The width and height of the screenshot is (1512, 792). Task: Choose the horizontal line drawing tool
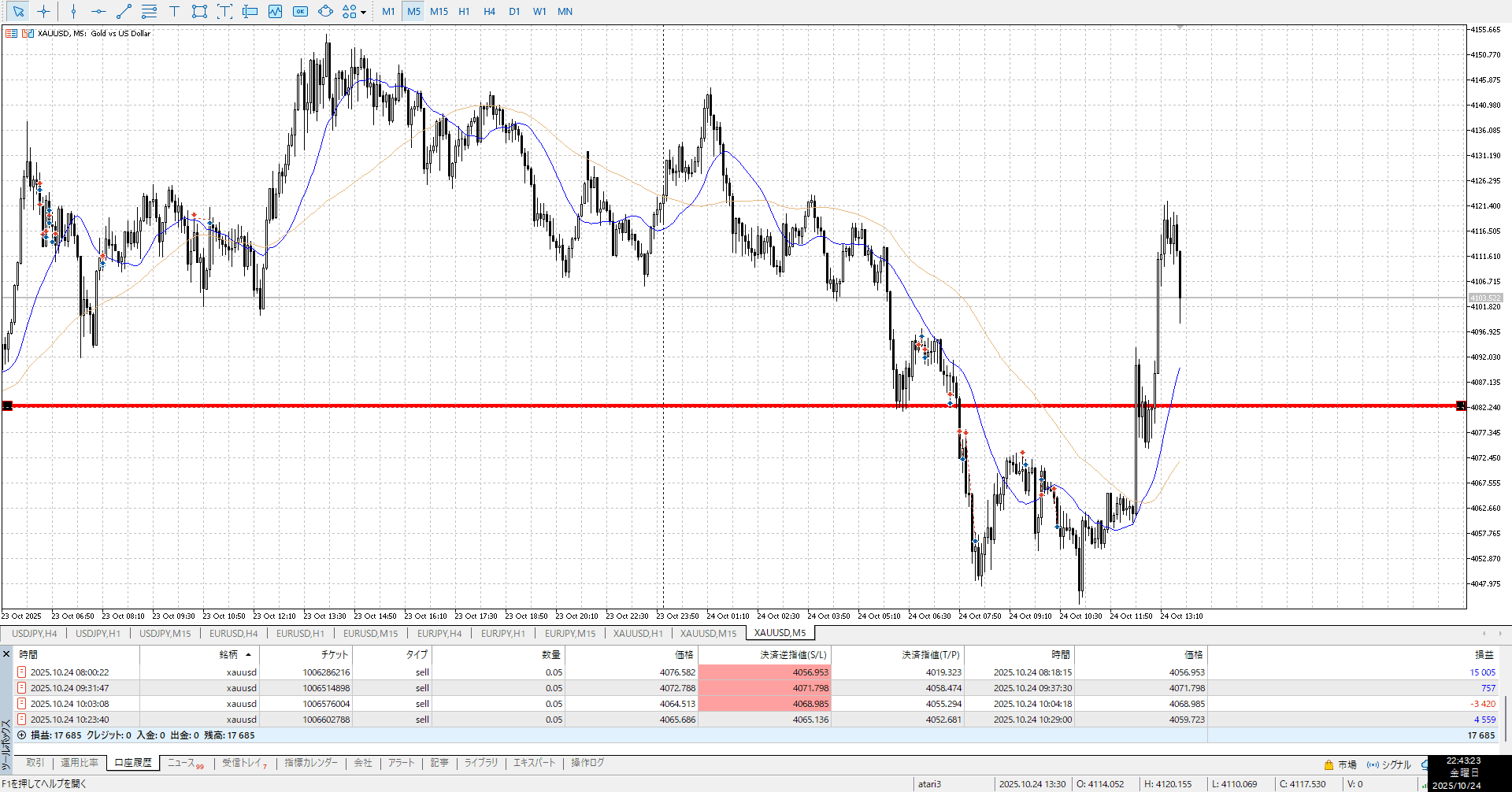98,12
